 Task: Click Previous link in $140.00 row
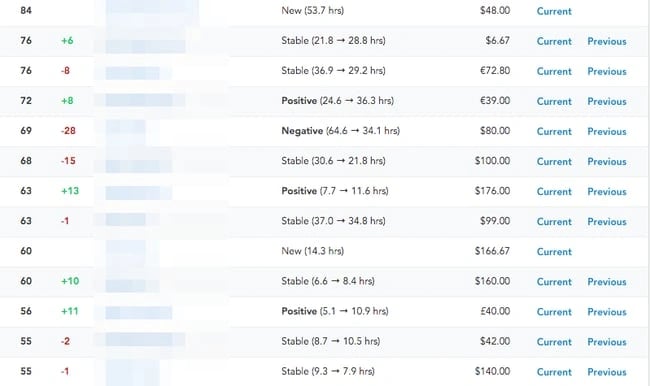(x=607, y=372)
